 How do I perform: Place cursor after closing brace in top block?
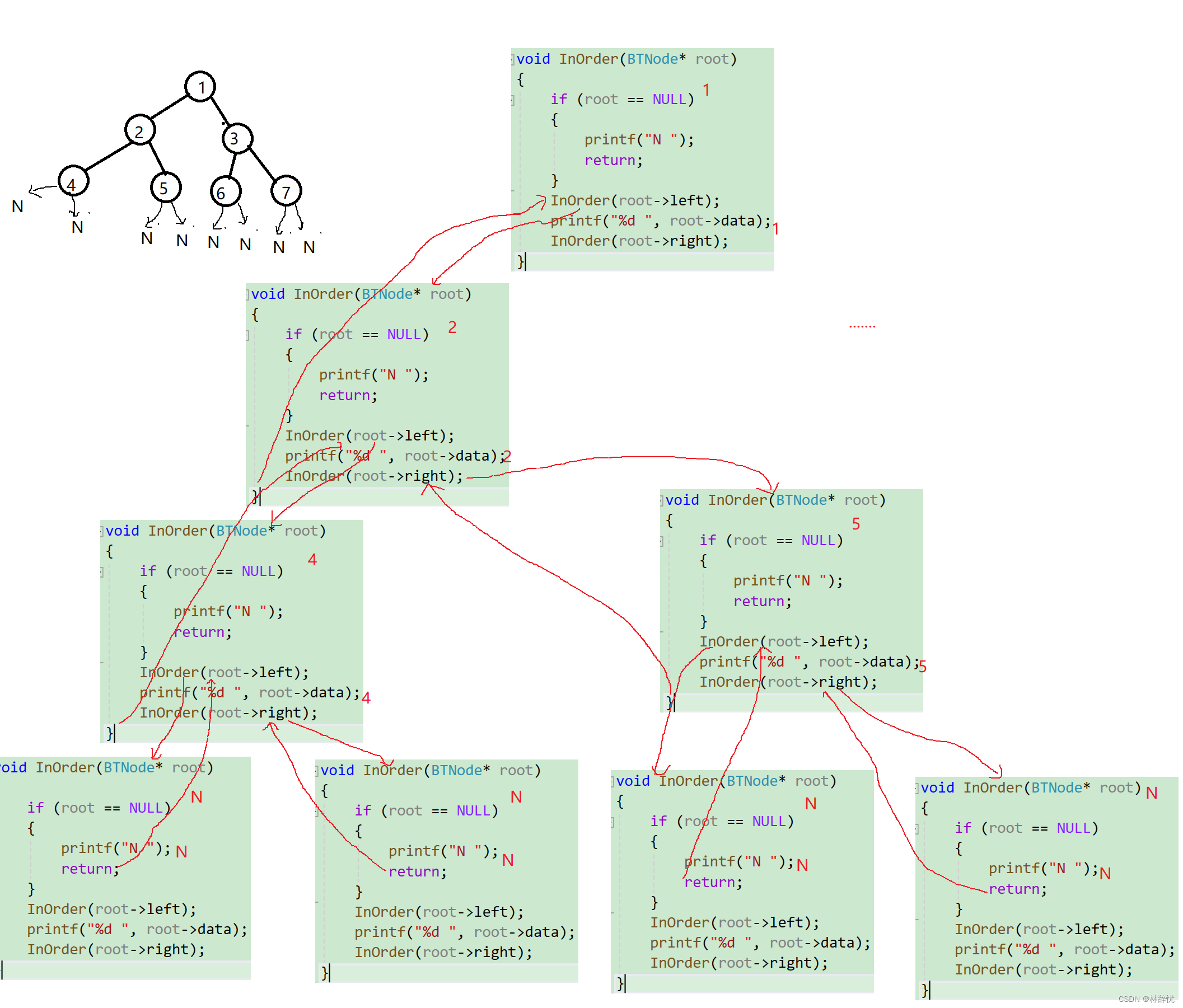pyautogui.click(x=525, y=262)
